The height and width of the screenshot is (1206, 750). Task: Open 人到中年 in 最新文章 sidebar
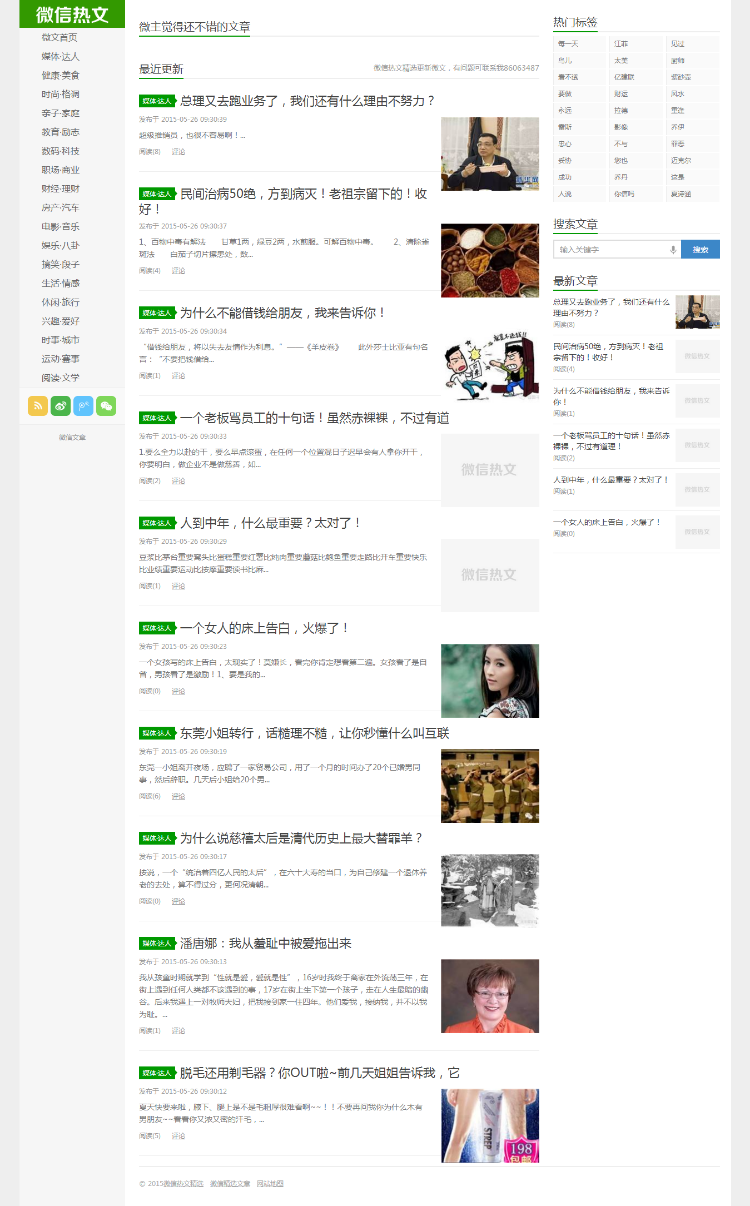point(611,479)
